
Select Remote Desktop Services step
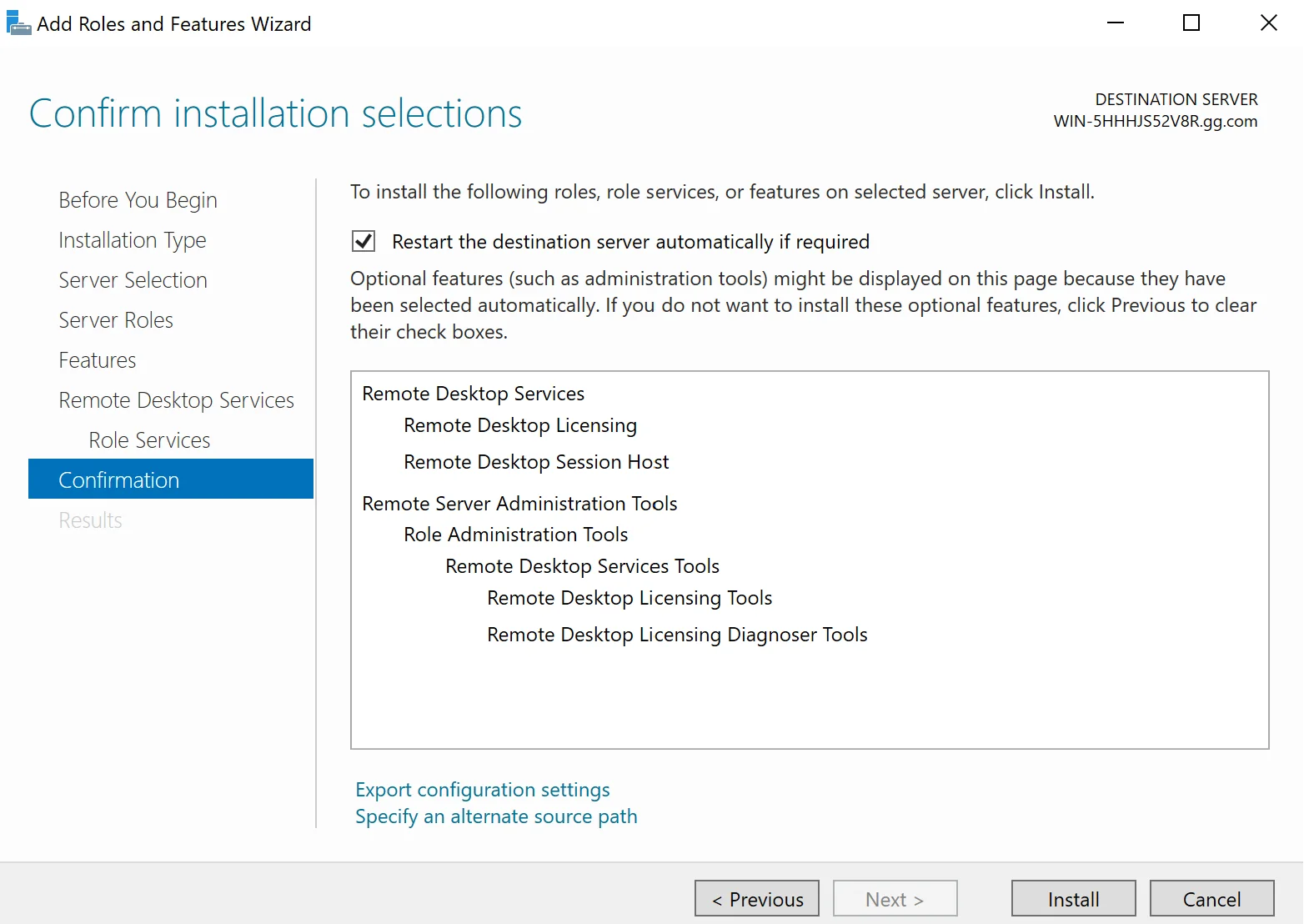coord(176,400)
